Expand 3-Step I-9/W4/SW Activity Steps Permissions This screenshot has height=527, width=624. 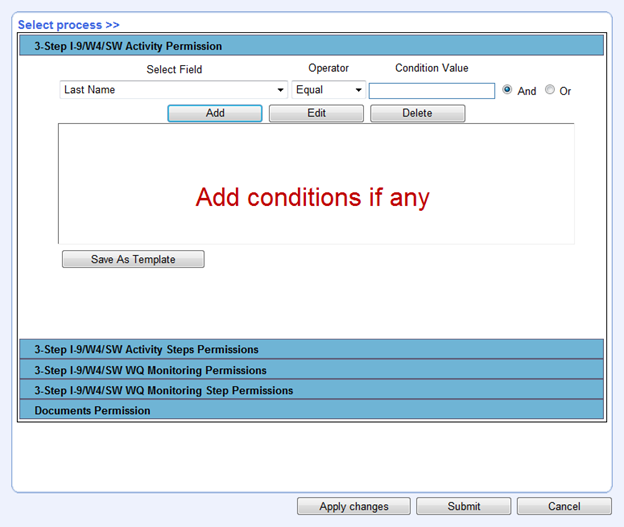312,349
